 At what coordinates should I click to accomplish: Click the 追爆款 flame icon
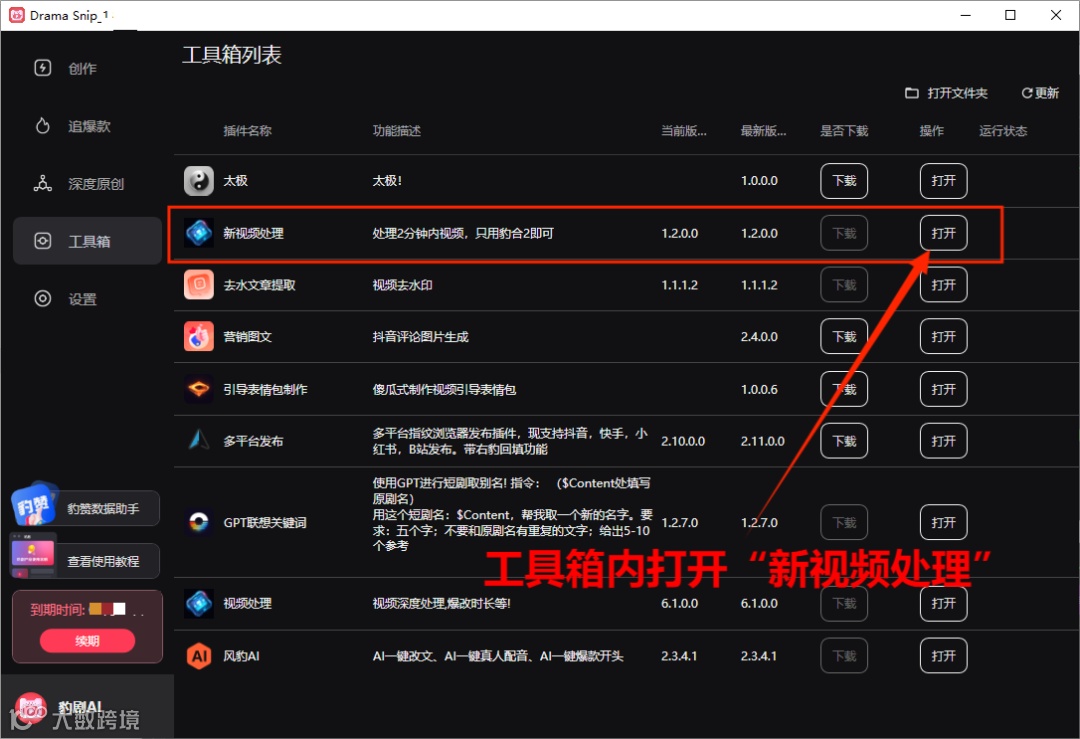[43, 125]
